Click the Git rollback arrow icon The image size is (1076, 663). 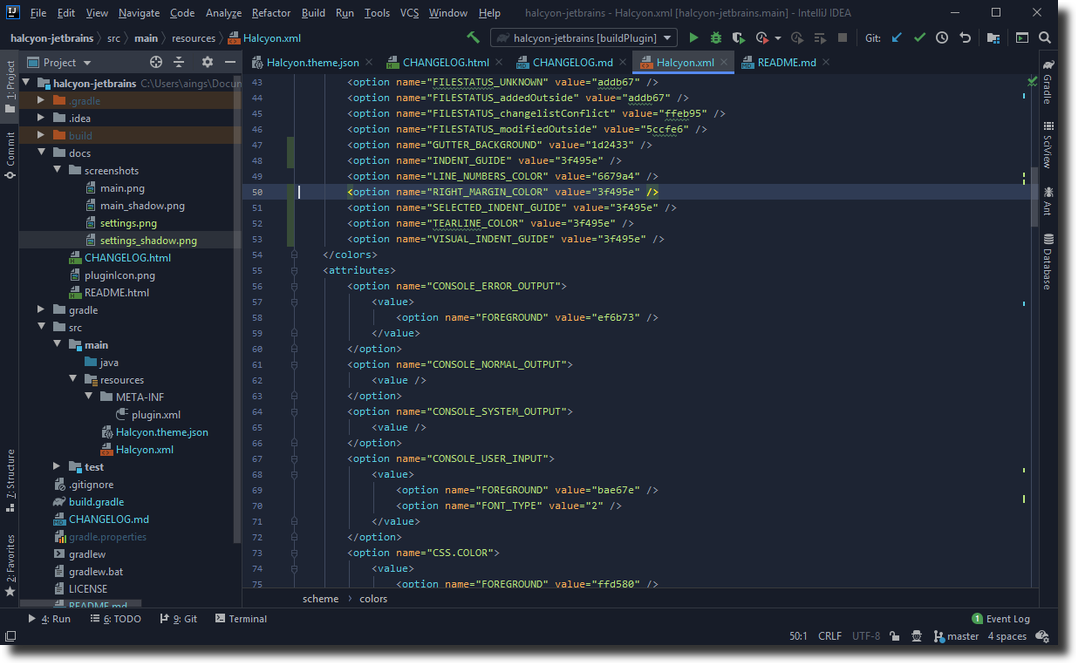click(x=965, y=38)
